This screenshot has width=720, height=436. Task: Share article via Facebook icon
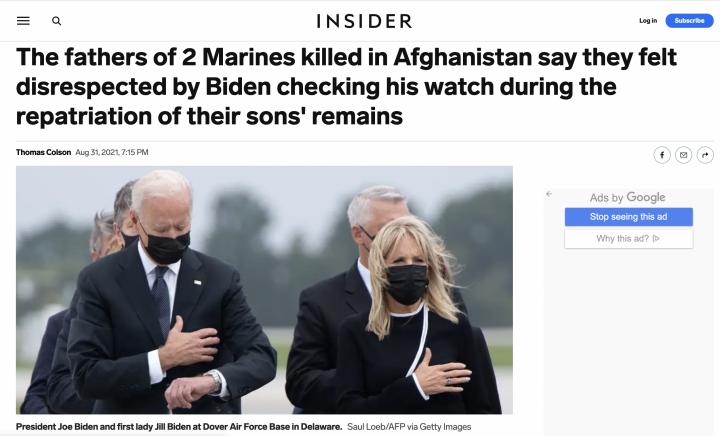[662, 155]
